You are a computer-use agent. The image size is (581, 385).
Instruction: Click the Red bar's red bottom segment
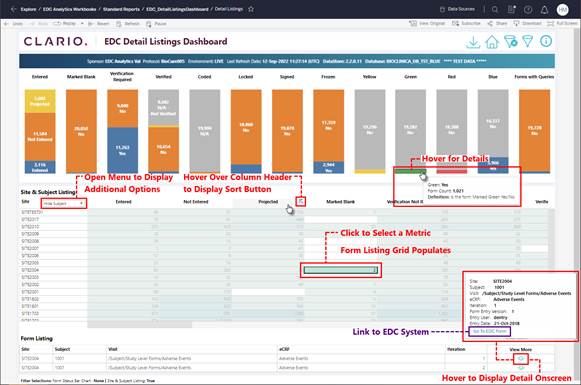coord(452,172)
